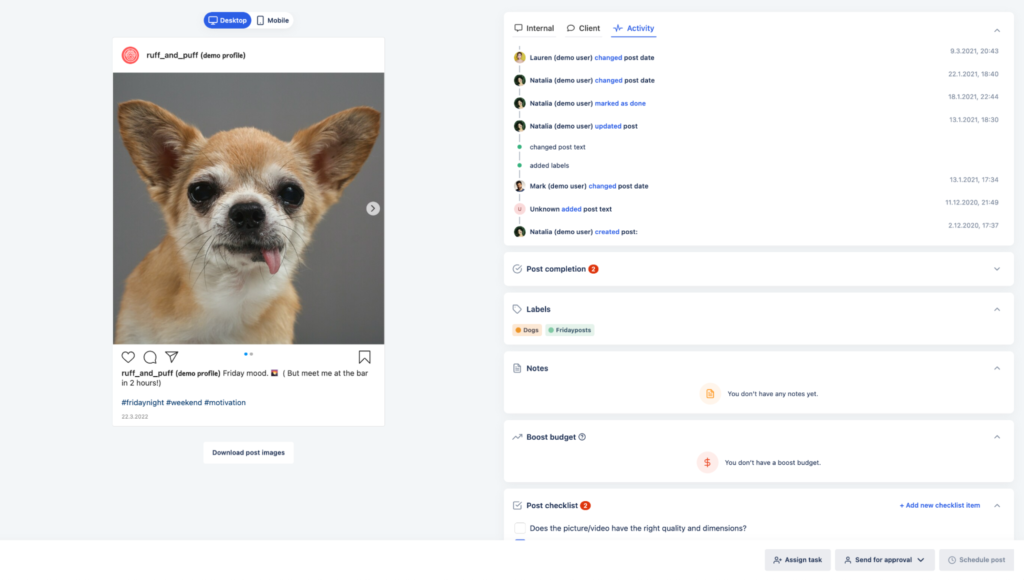1024x580 pixels.
Task: Open the Internal tab
Action: pos(534,28)
